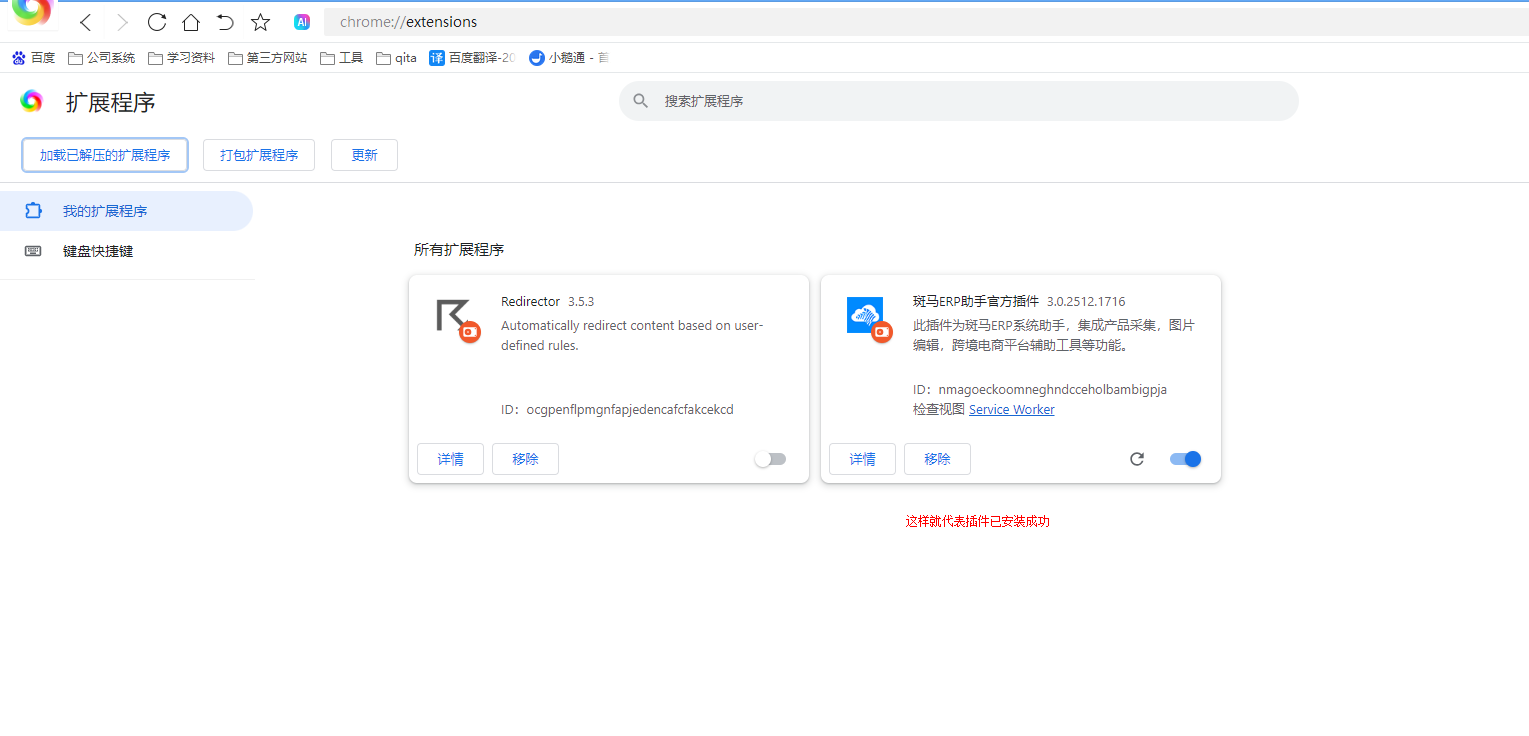
Task: Expand the 学习资料 bookmark folder
Action: (181, 58)
